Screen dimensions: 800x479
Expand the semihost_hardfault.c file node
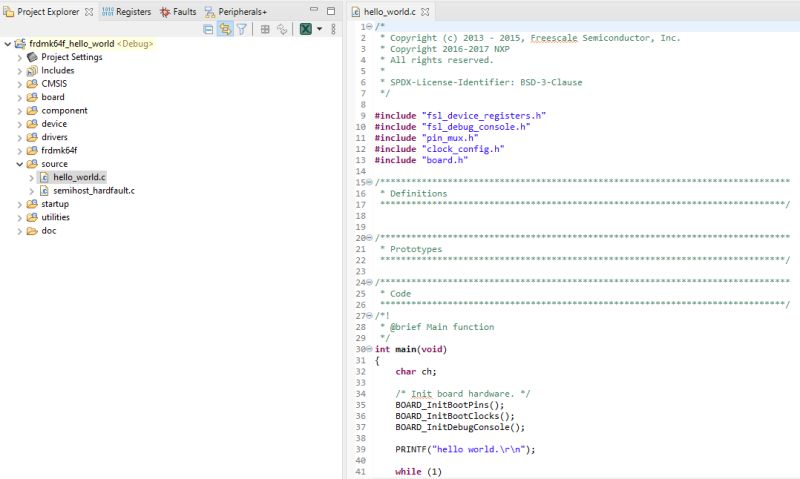click(x=31, y=191)
